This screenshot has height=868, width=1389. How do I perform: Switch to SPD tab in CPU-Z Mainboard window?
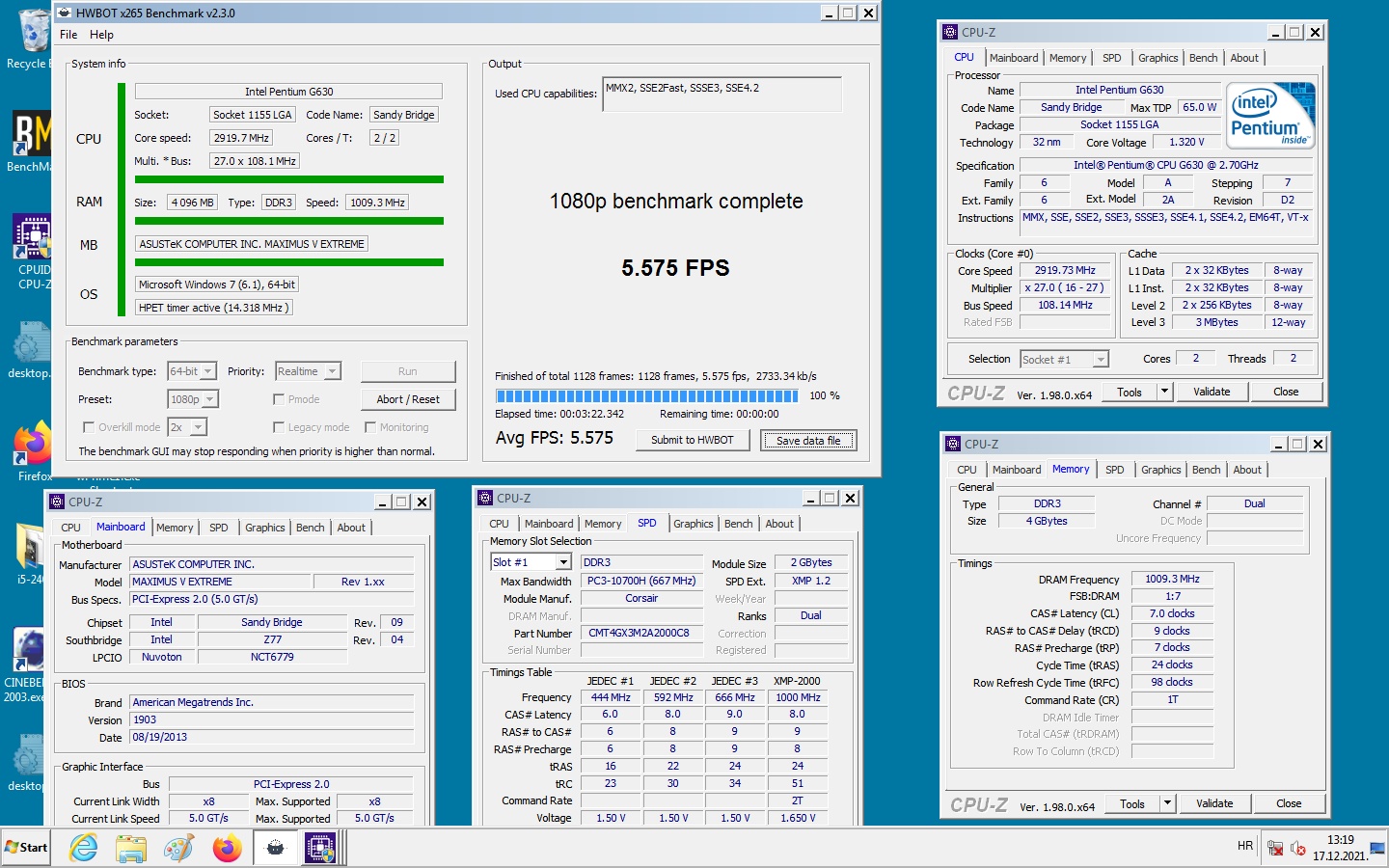click(x=219, y=528)
